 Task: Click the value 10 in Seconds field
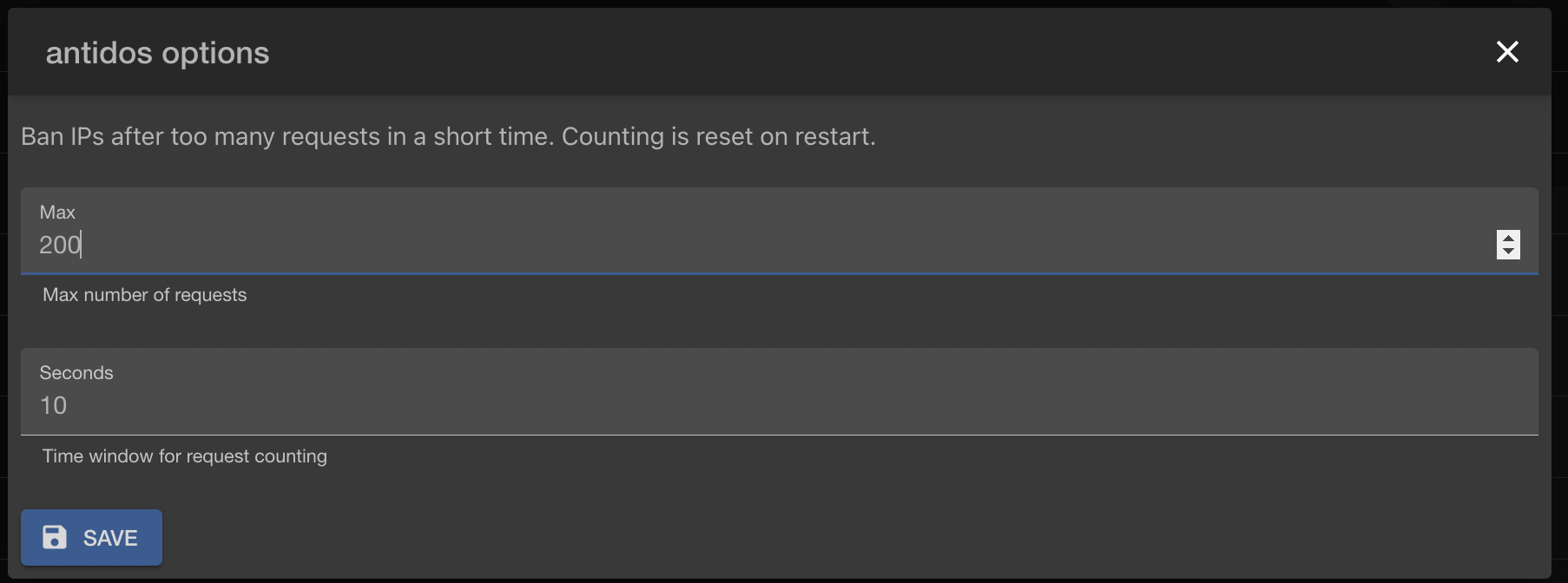point(53,405)
